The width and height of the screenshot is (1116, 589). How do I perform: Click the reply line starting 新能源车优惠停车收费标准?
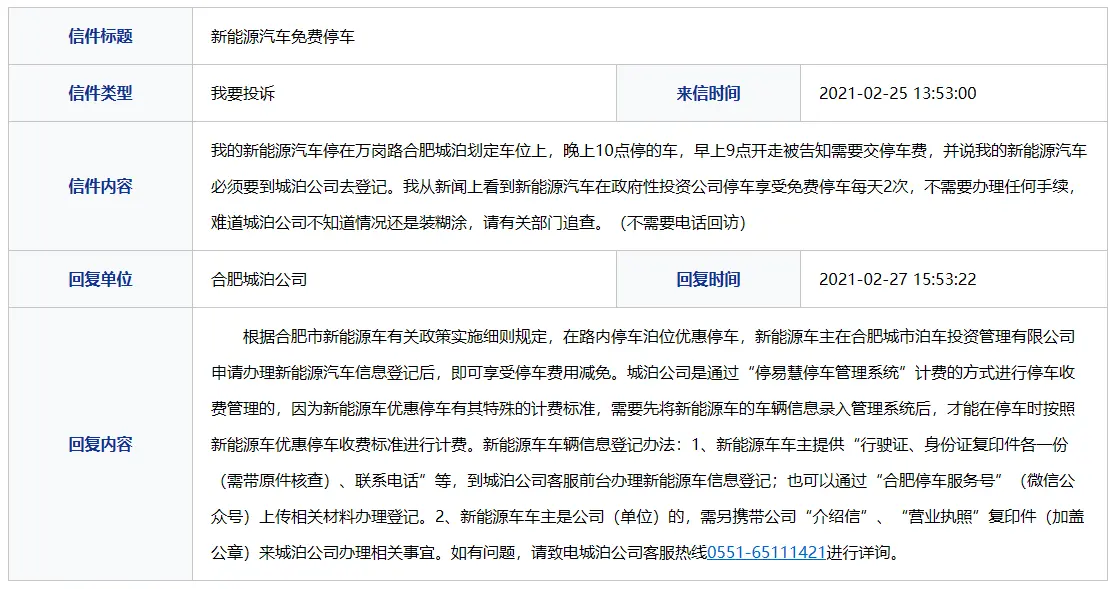pyautogui.click(x=640, y=445)
